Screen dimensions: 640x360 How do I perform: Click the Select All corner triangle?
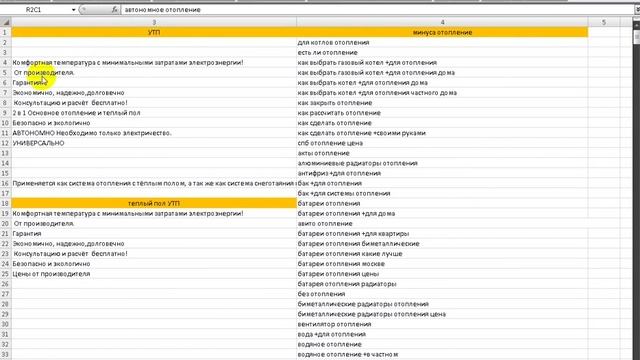pos(6,22)
